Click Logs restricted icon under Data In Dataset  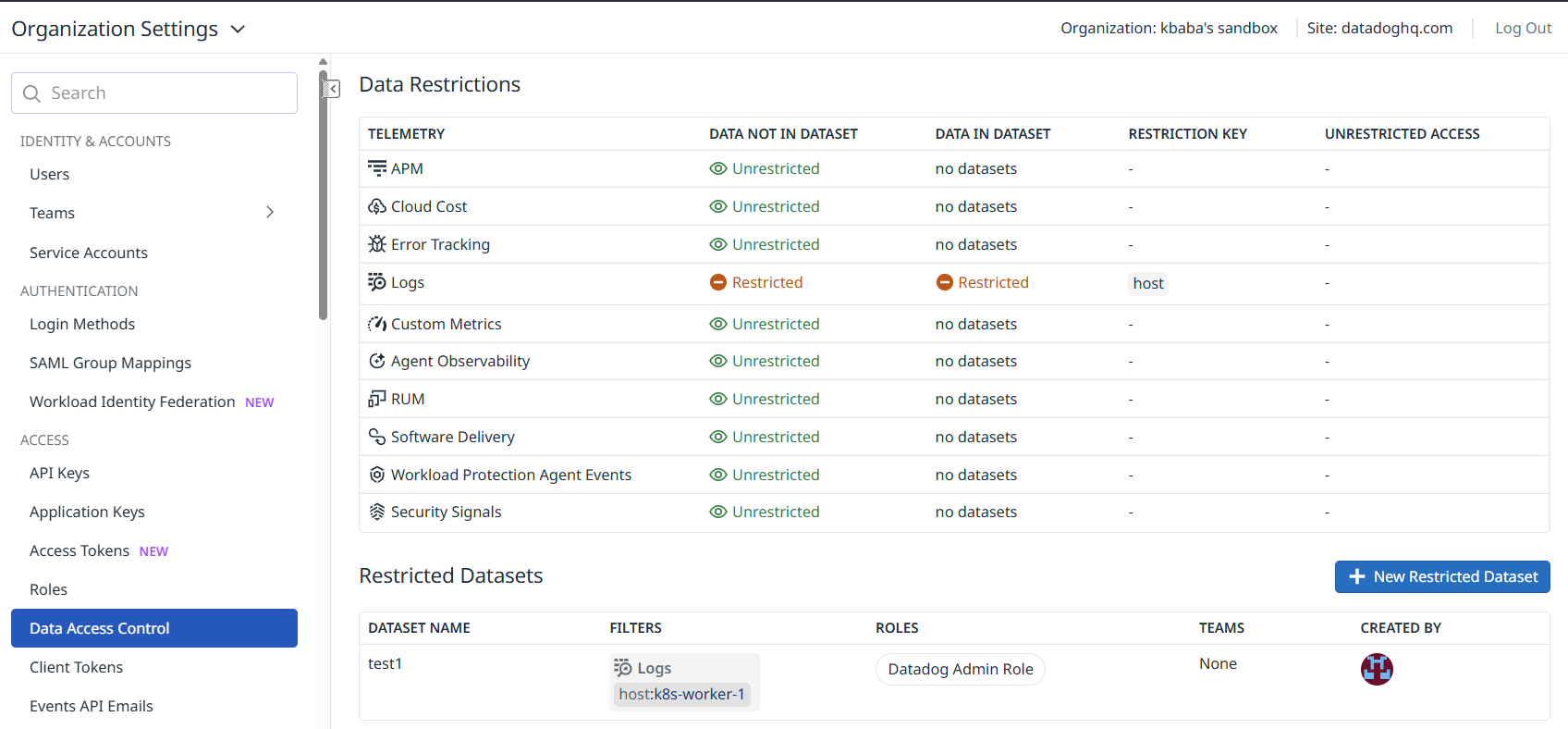click(x=945, y=282)
